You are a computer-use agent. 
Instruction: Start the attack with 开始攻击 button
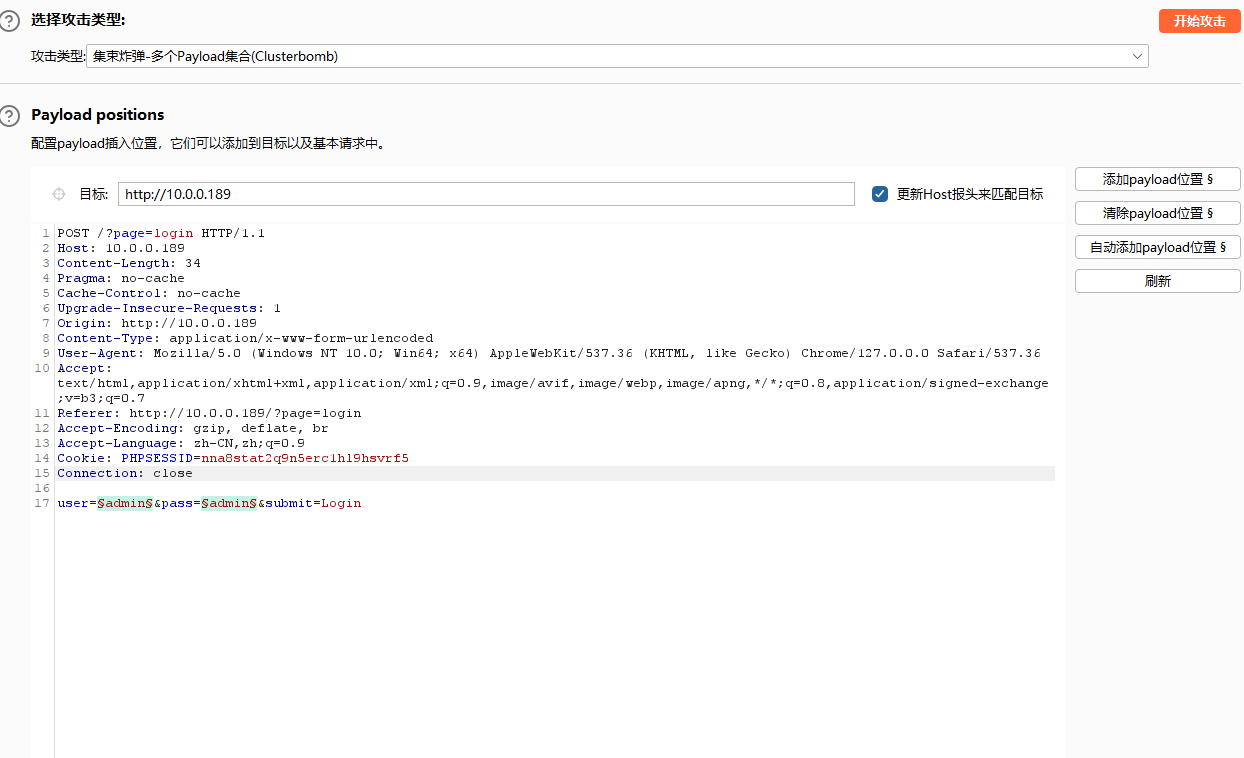pyautogui.click(x=1199, y=21)
